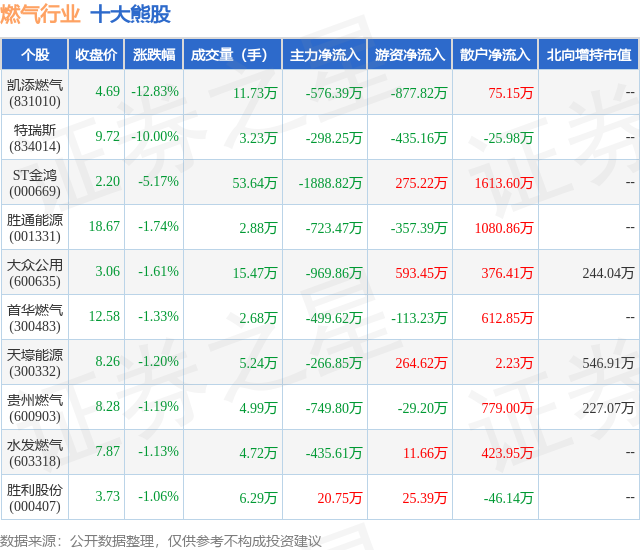
Task: Click main inflow -435.61万
Action: 334,453
